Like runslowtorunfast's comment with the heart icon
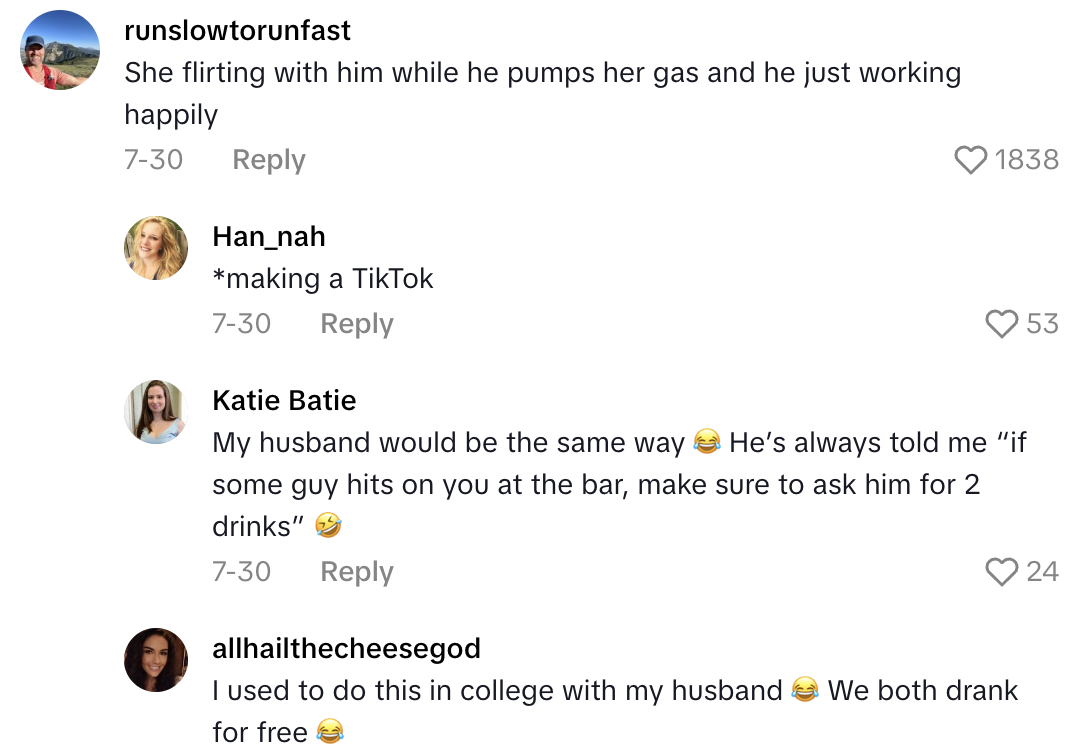The image size is (1082, 756). [x=971, y=159]
